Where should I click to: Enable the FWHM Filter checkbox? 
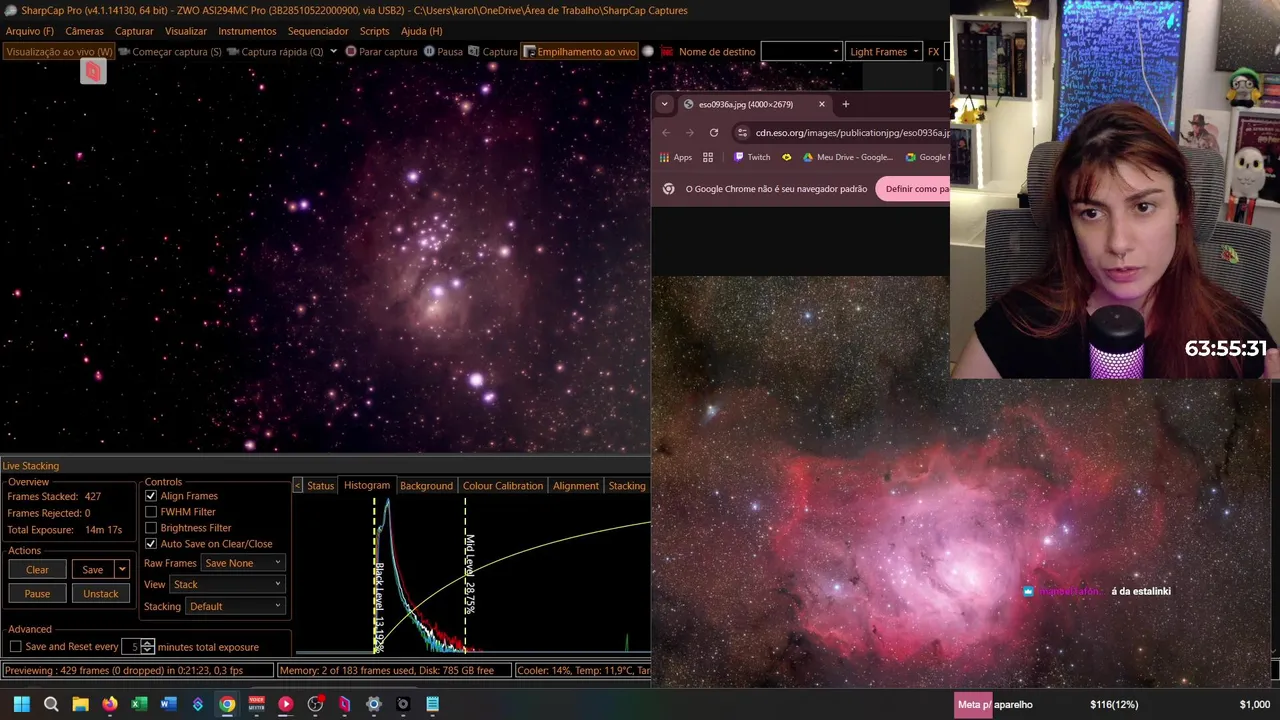point(151,512)
